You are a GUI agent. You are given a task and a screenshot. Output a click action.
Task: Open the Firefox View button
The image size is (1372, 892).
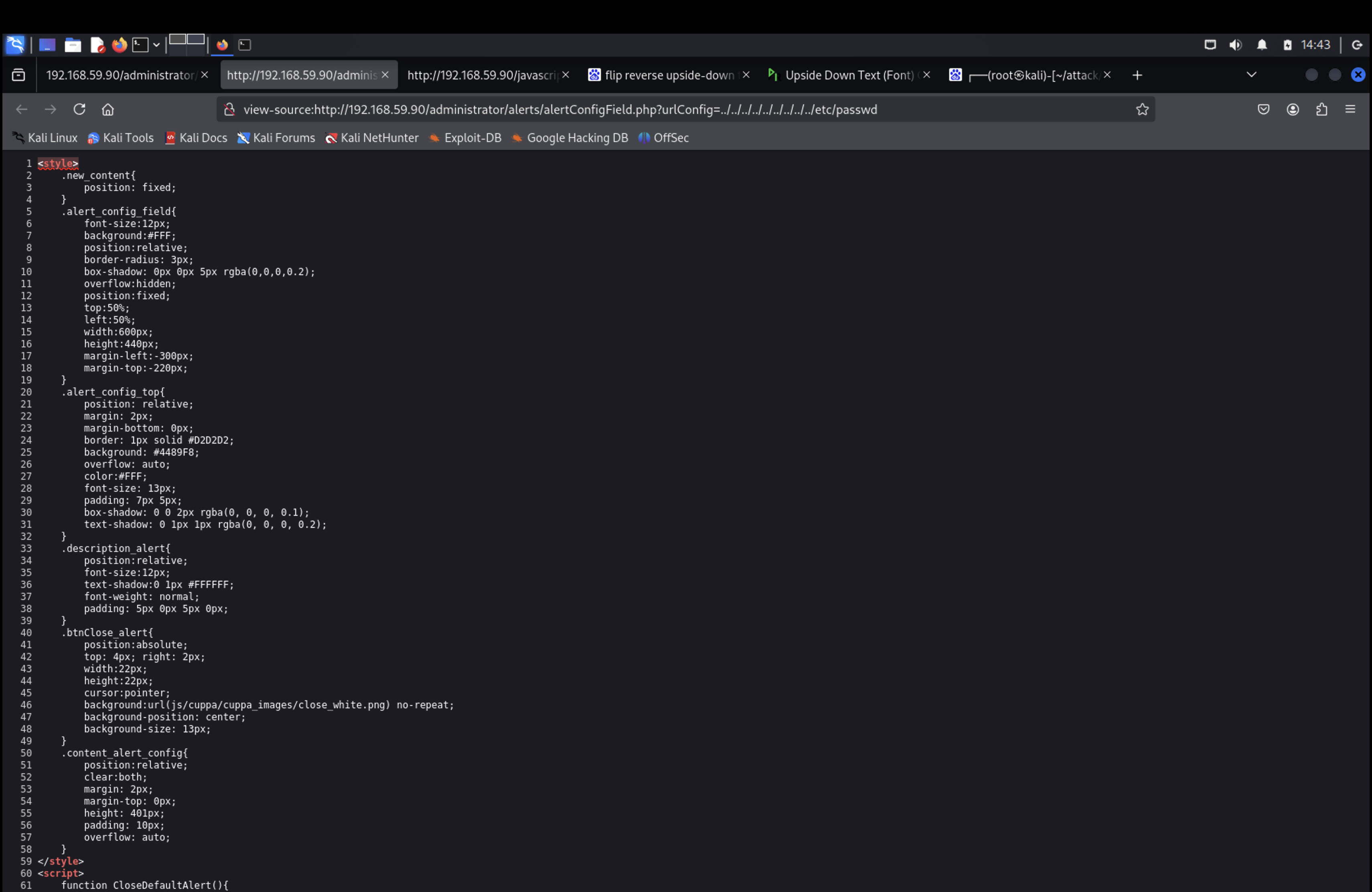click(18, 75)
